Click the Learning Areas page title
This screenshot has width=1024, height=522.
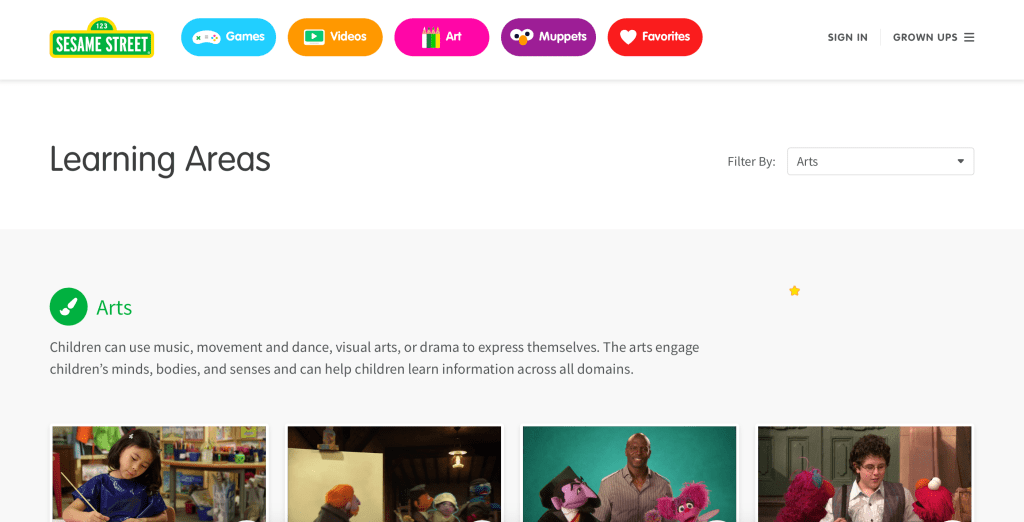(x=160, y=159)
